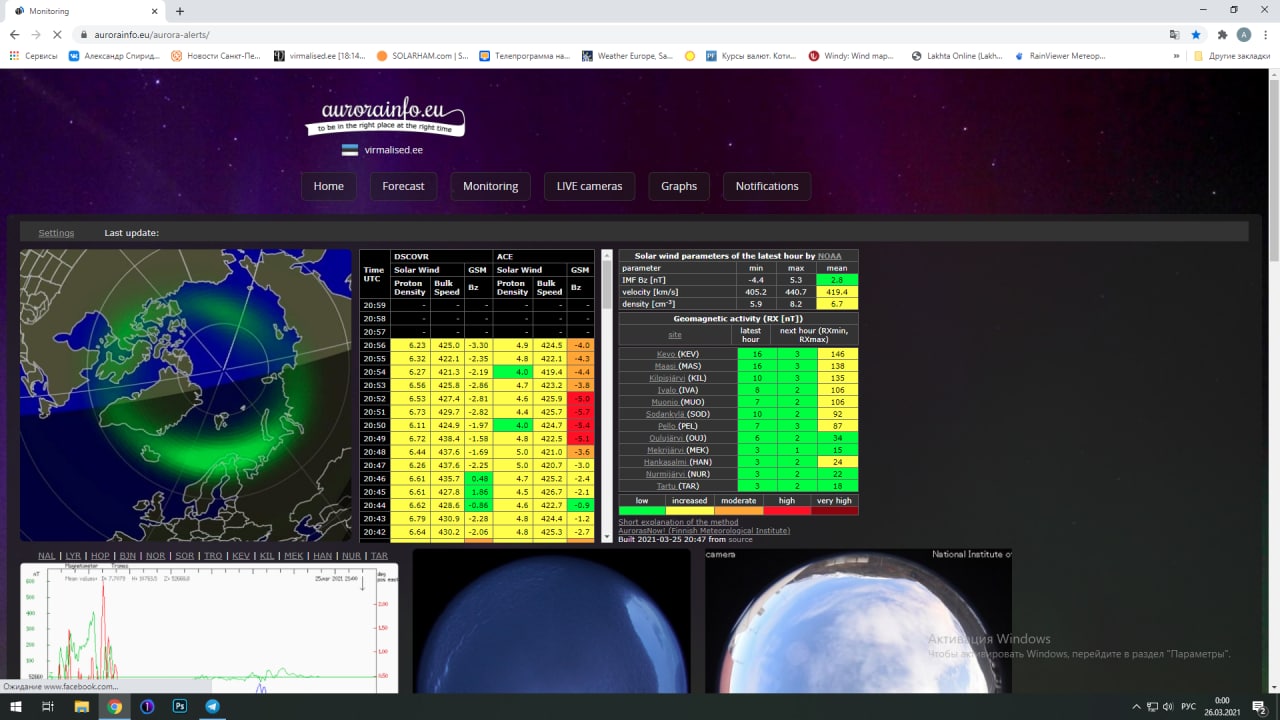Viewport: 1280px width, 720px height.
Task: Click the National Institute all-sky camera image
Action: click(858, 620)
